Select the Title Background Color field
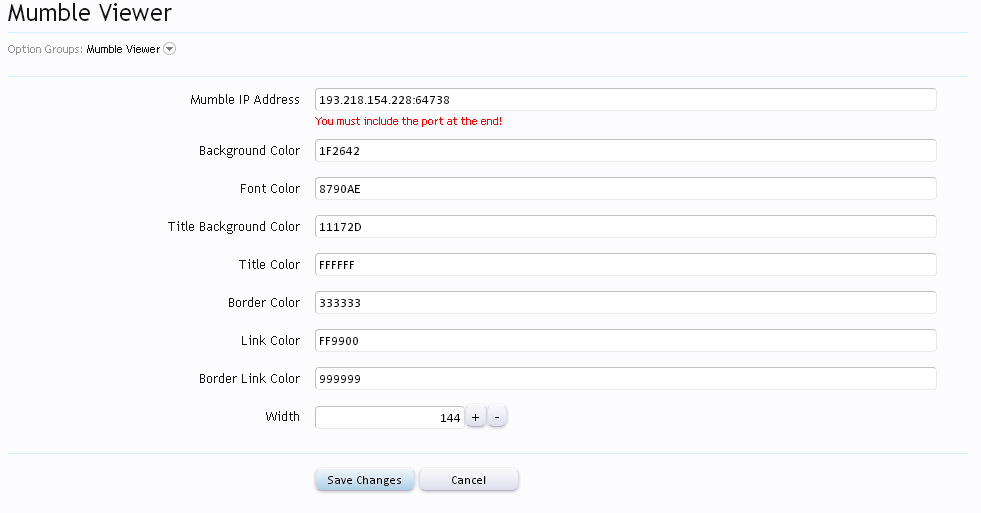This screenshot has height=513, width=981. coord(626,226)
